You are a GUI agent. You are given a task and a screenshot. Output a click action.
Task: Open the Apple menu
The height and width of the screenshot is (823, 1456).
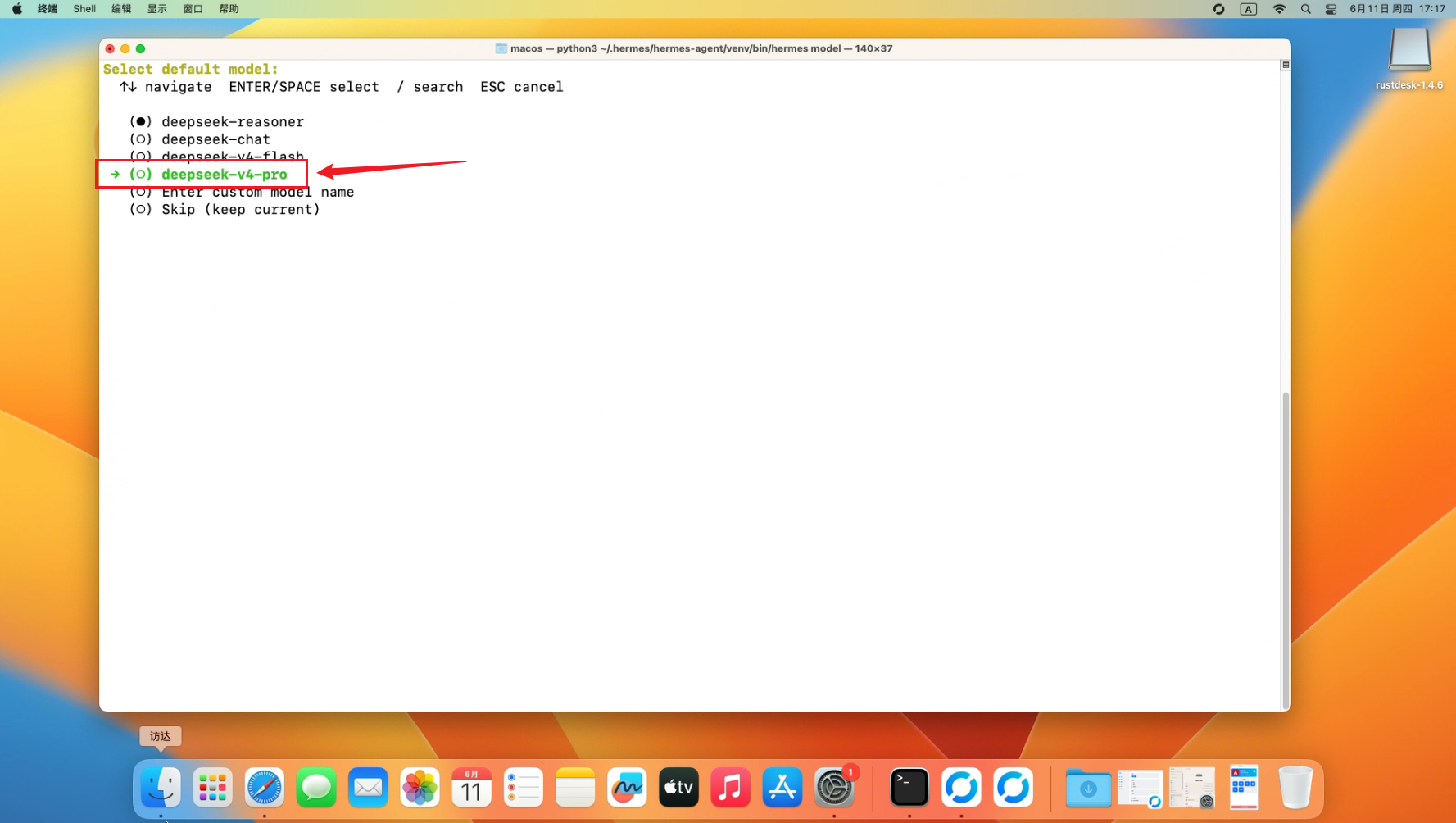17,9
